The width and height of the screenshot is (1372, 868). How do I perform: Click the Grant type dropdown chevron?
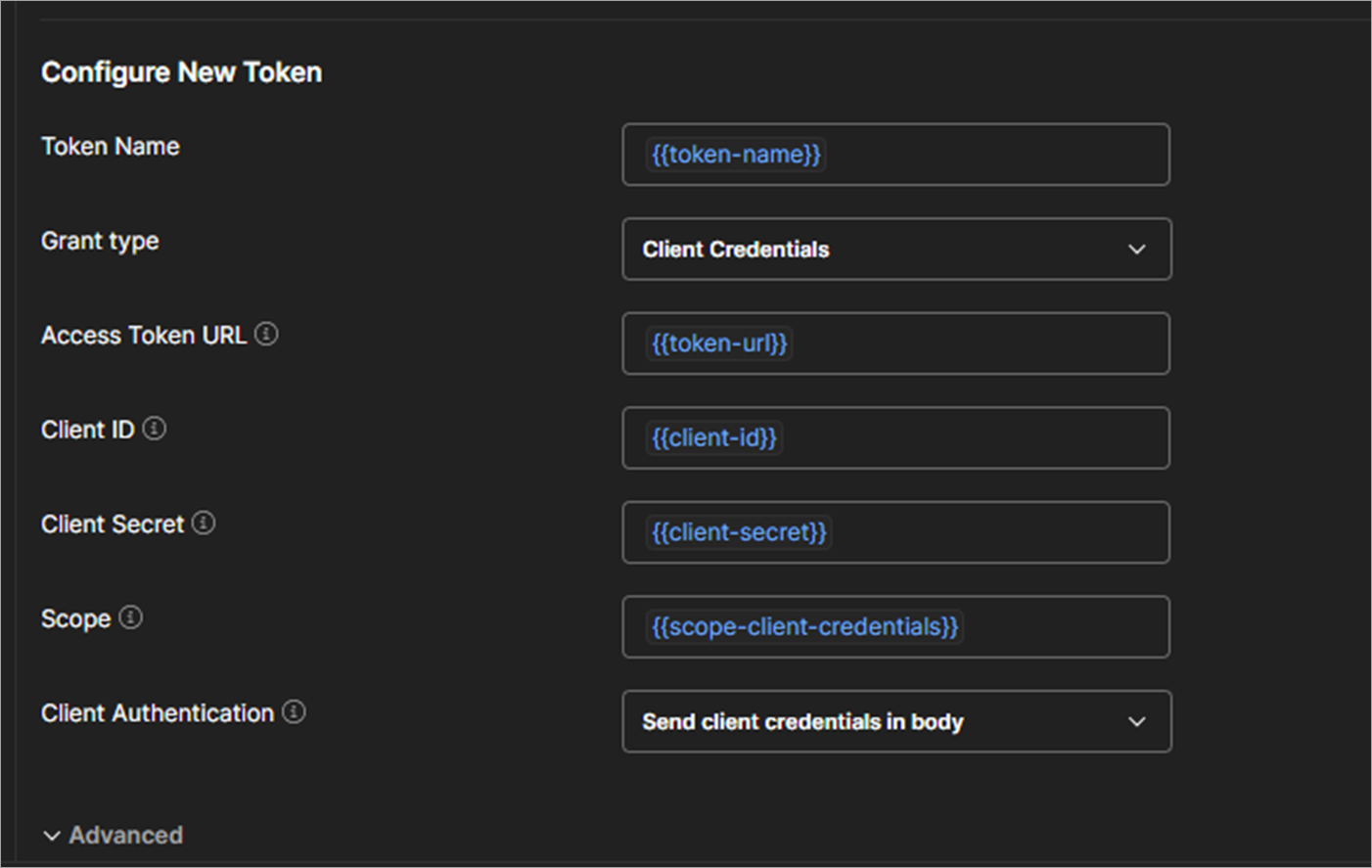[1136, 249]
